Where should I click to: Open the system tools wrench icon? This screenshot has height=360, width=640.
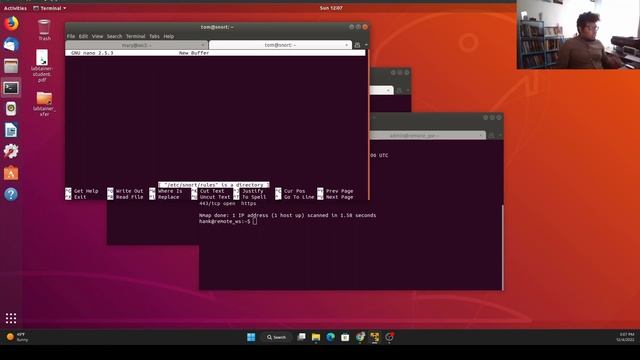pos(11,151)
